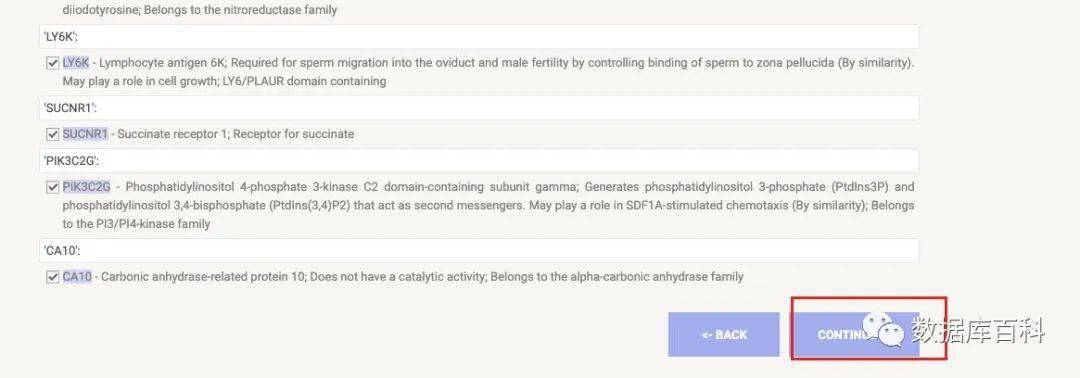Toggle the SUCNR1 checkbox
Image resolution: width=1080 pixels, height=378 pixels.
pos(52,134)
